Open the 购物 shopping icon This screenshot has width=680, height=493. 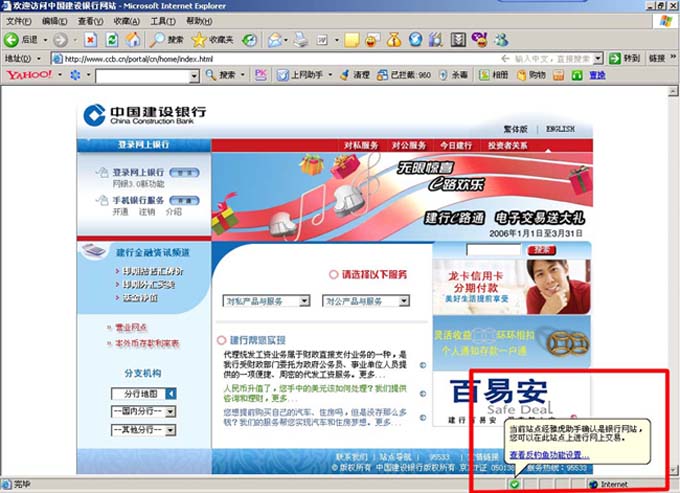point(521,75)
